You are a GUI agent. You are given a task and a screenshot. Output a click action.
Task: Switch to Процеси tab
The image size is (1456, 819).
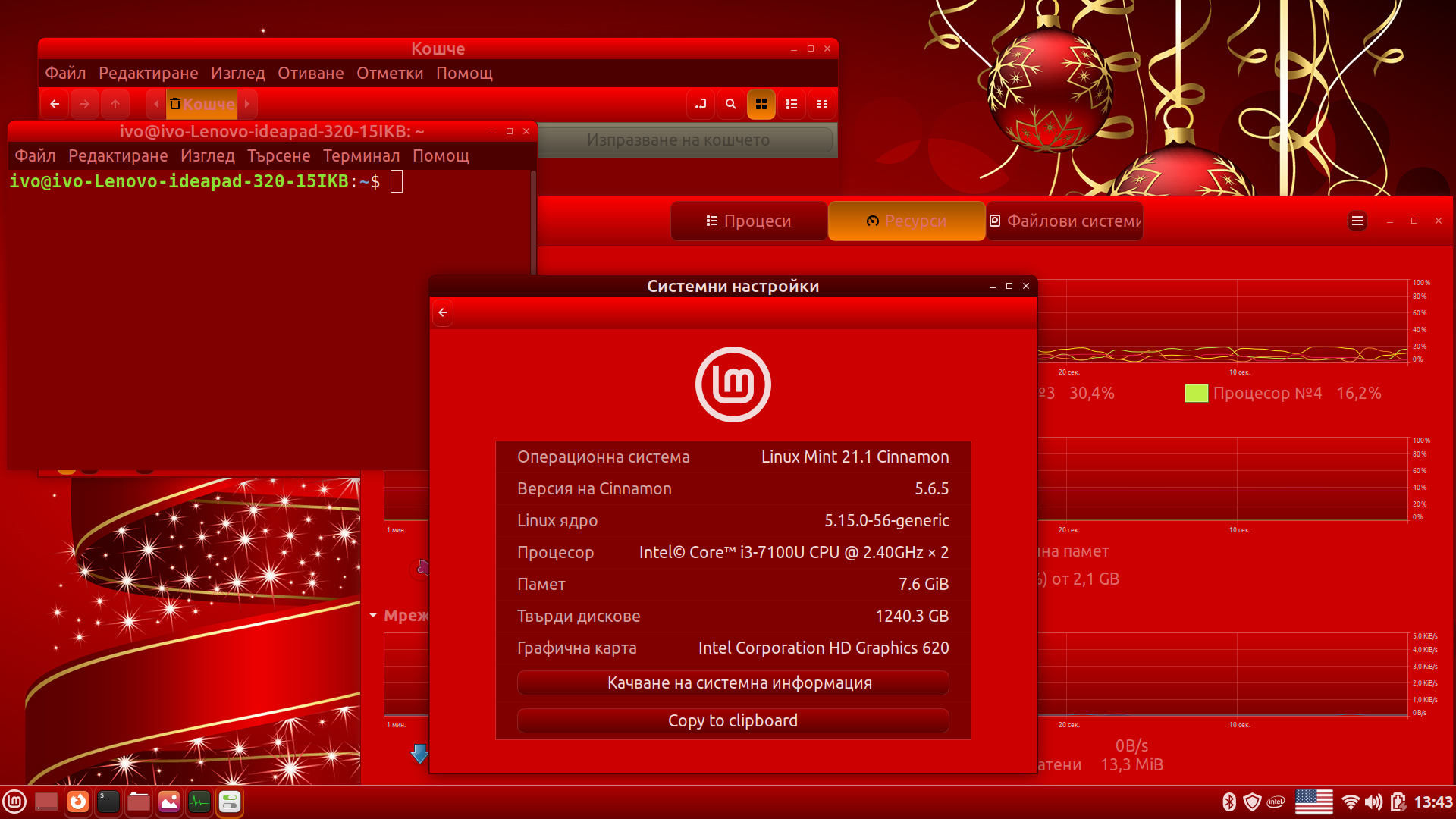[748, 221]
